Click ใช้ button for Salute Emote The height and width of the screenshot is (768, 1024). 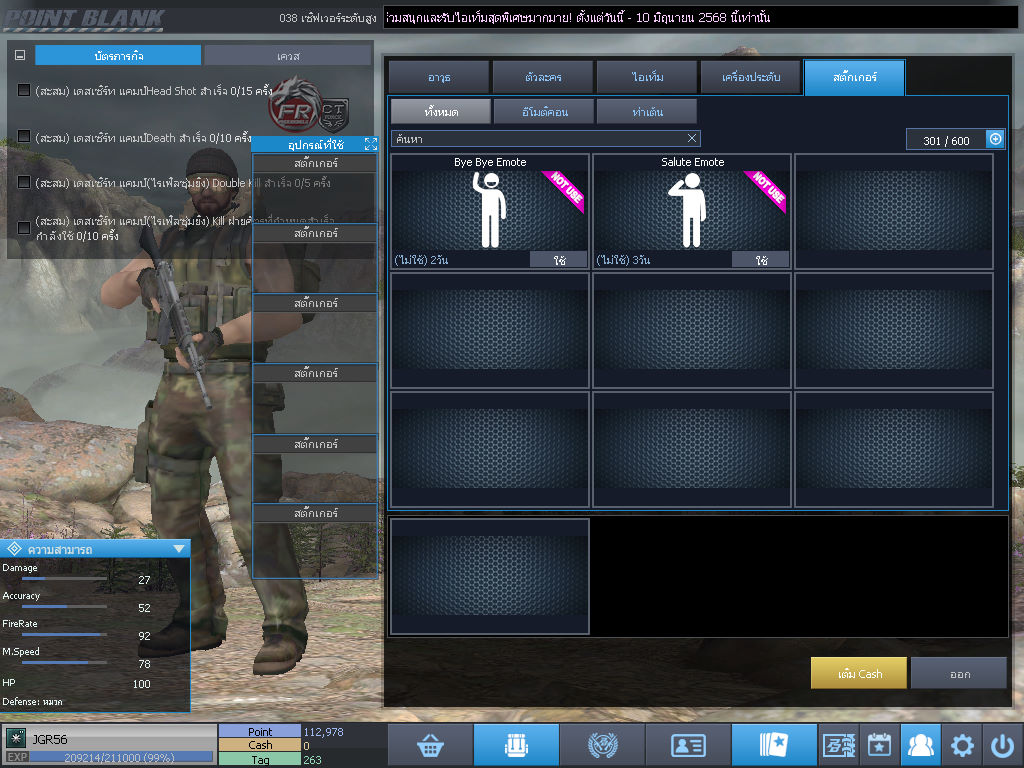[761, 260]
